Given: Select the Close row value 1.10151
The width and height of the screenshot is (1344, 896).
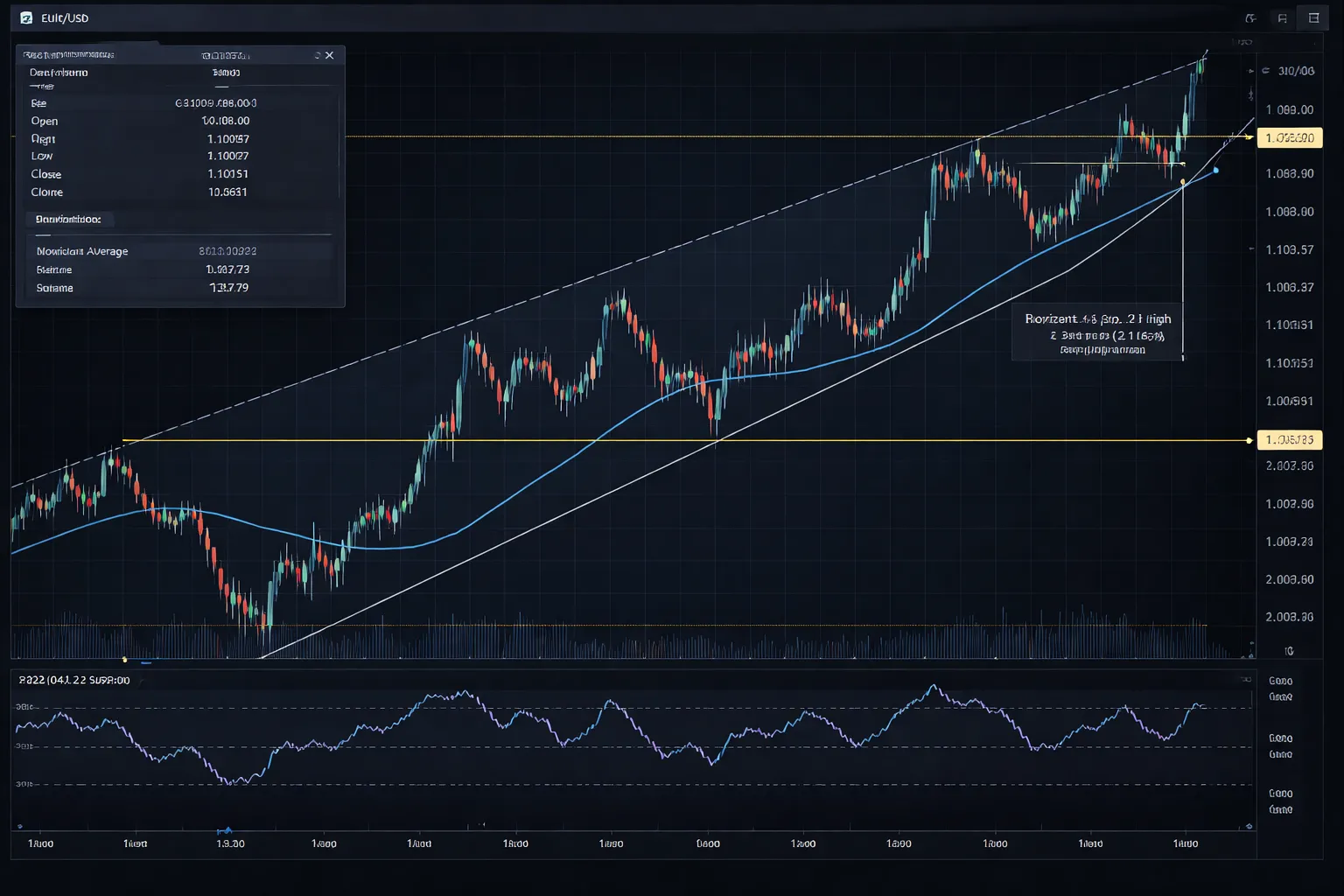Looking at the screenshot, I should click(x=227, y=174).
